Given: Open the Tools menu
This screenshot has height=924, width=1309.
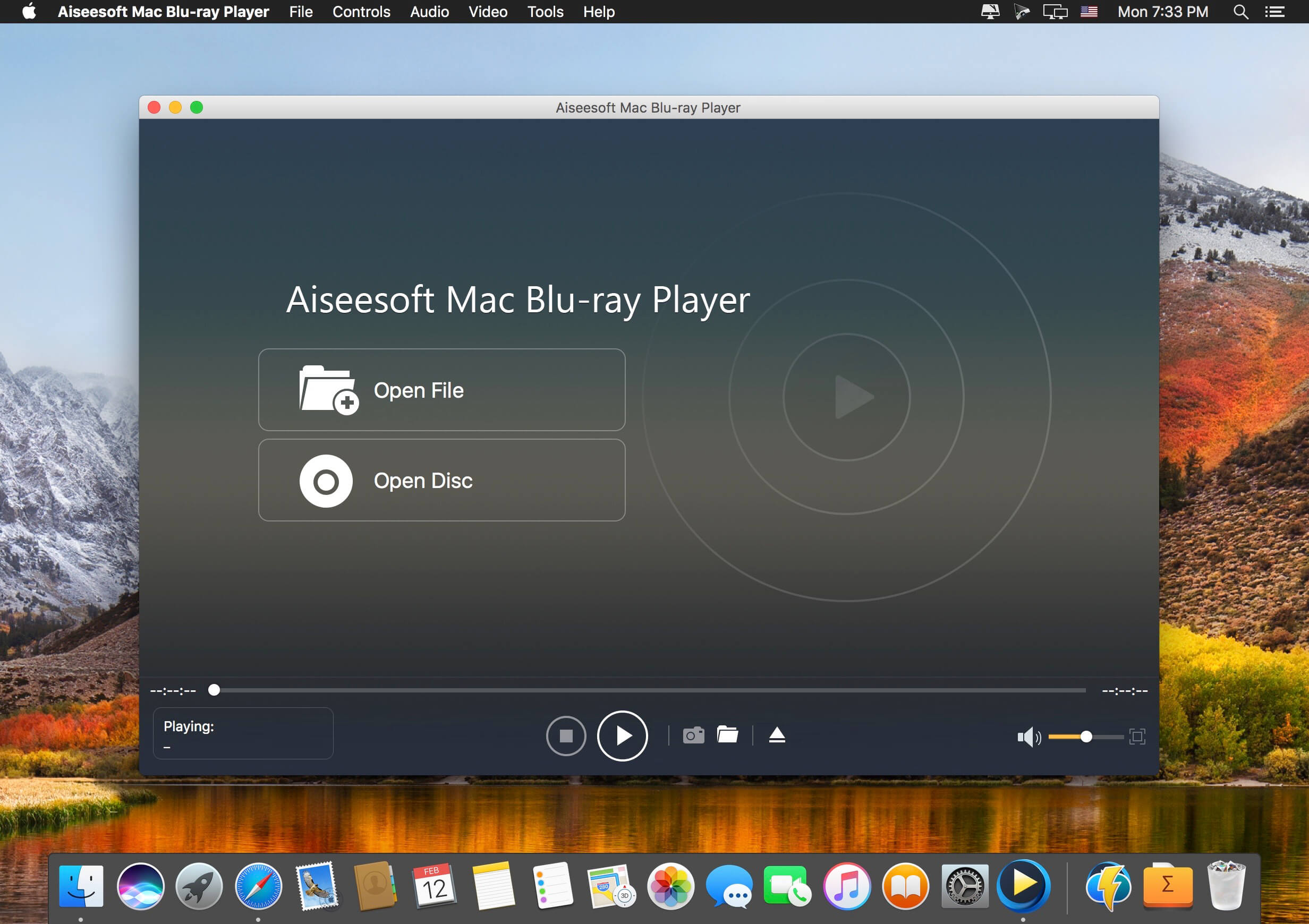Looking at the screenshot, I should [x=545, y=11].
